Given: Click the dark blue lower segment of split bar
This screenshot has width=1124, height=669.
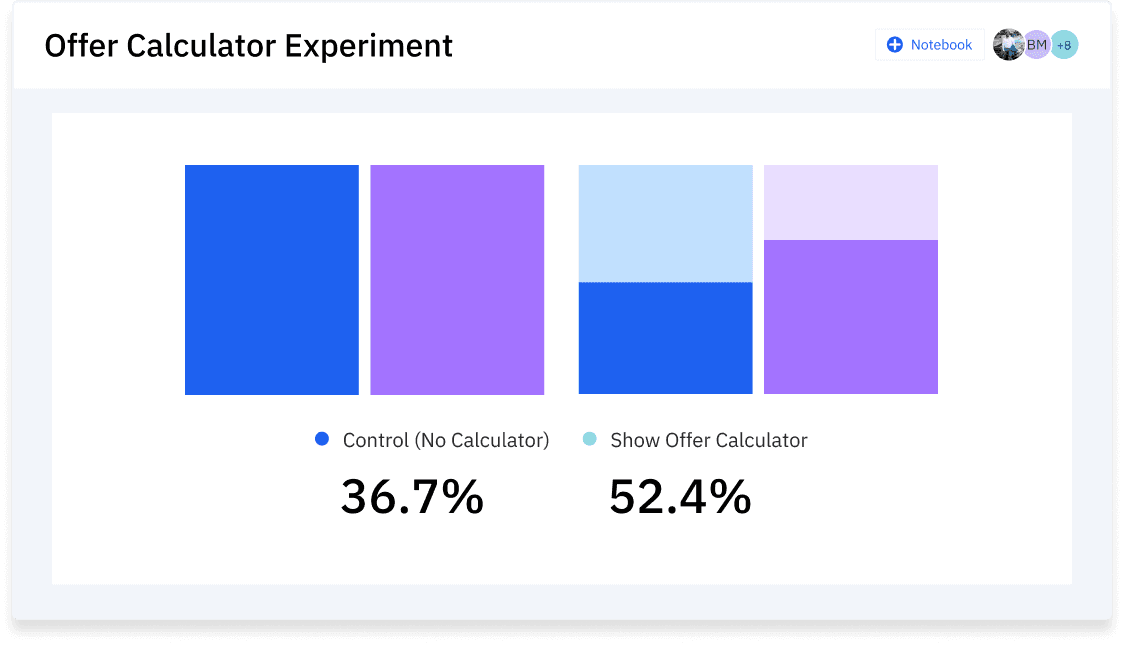Looking at the screenshot, I should tap(665, 338).
